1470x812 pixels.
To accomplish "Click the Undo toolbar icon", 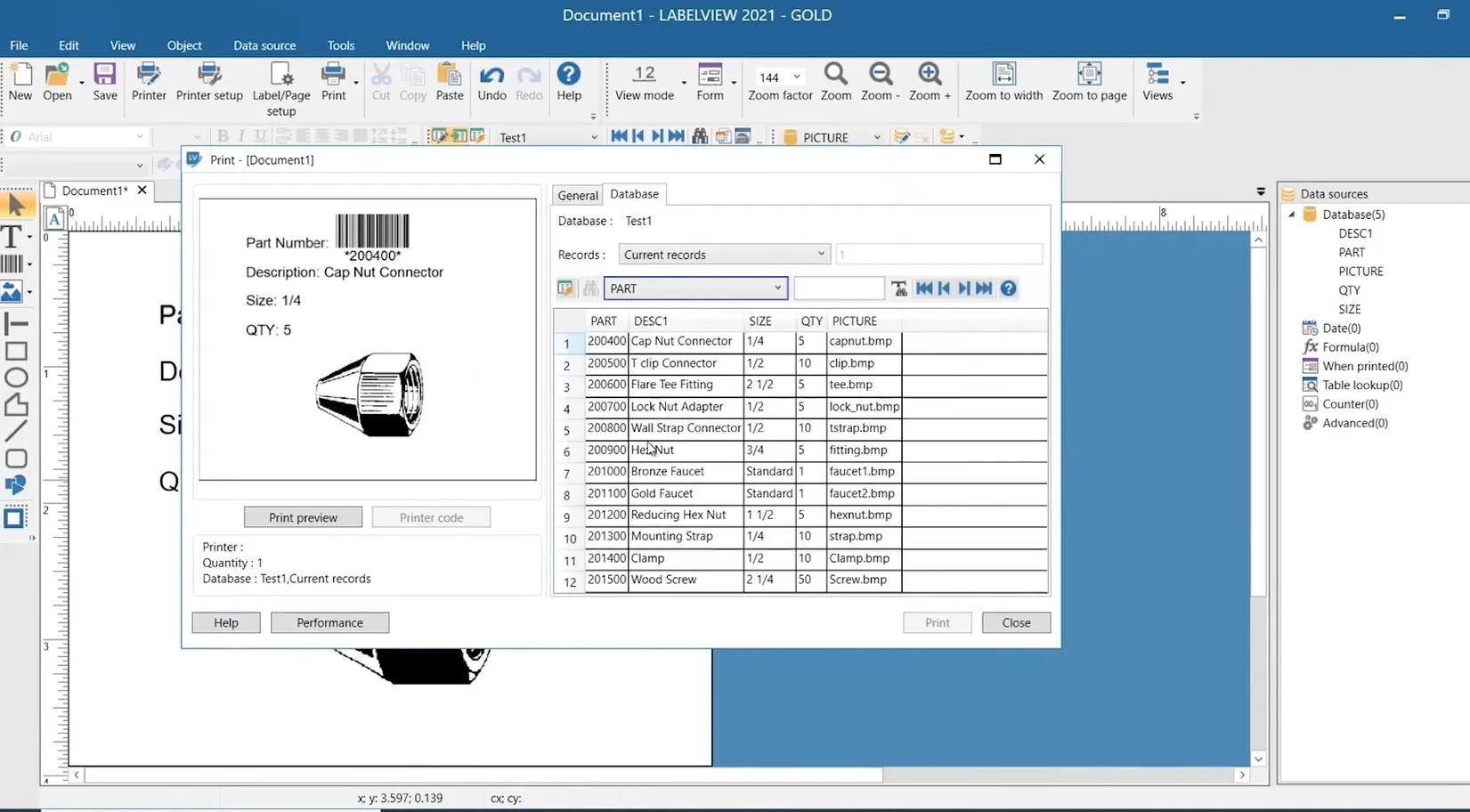I will pyautogui.click(x=491, y=82).
